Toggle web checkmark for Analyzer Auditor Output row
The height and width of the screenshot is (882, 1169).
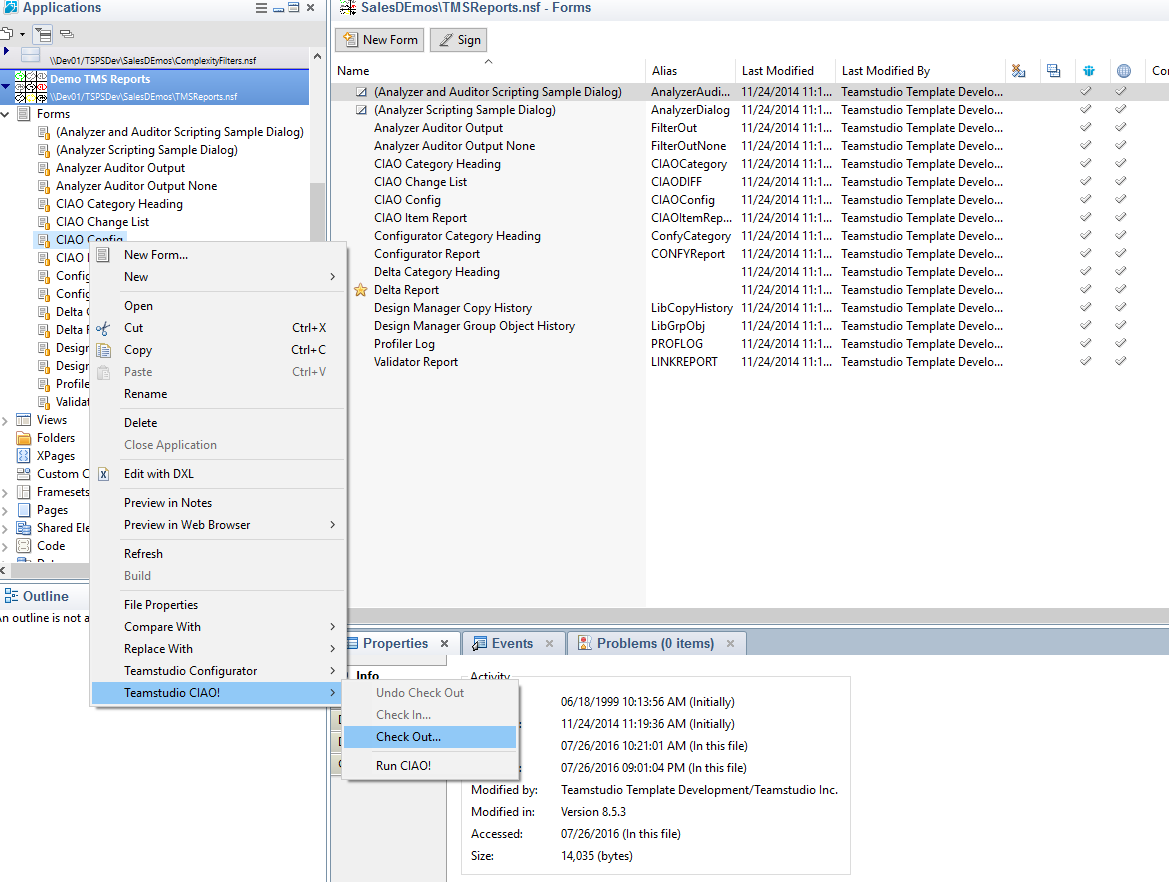pos(1121,127)
